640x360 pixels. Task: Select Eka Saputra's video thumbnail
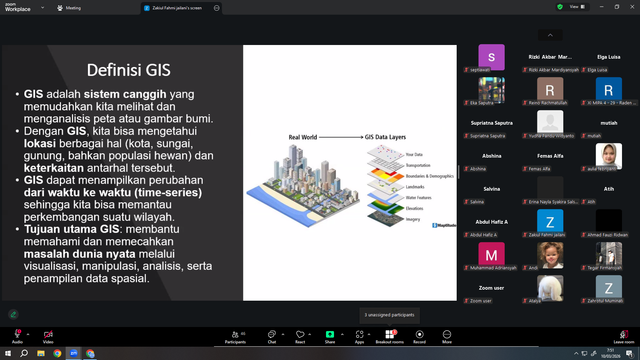(491, 91)
